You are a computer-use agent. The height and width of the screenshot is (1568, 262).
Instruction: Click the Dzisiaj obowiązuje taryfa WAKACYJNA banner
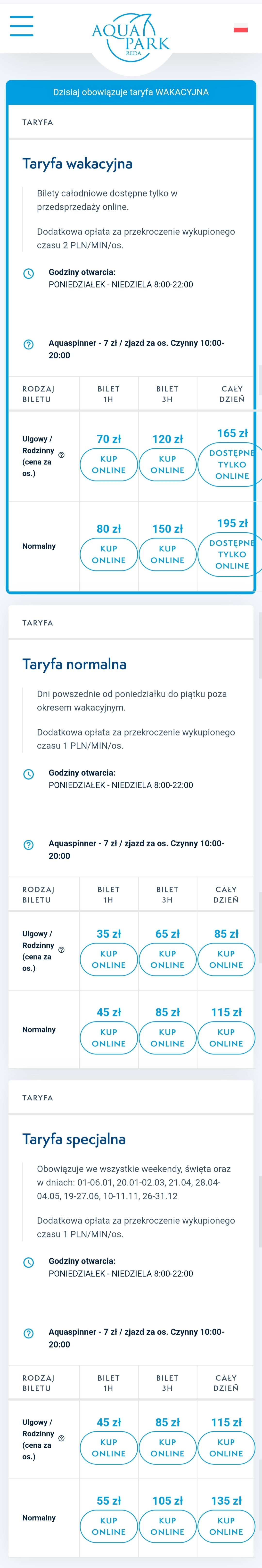[131, 92]
